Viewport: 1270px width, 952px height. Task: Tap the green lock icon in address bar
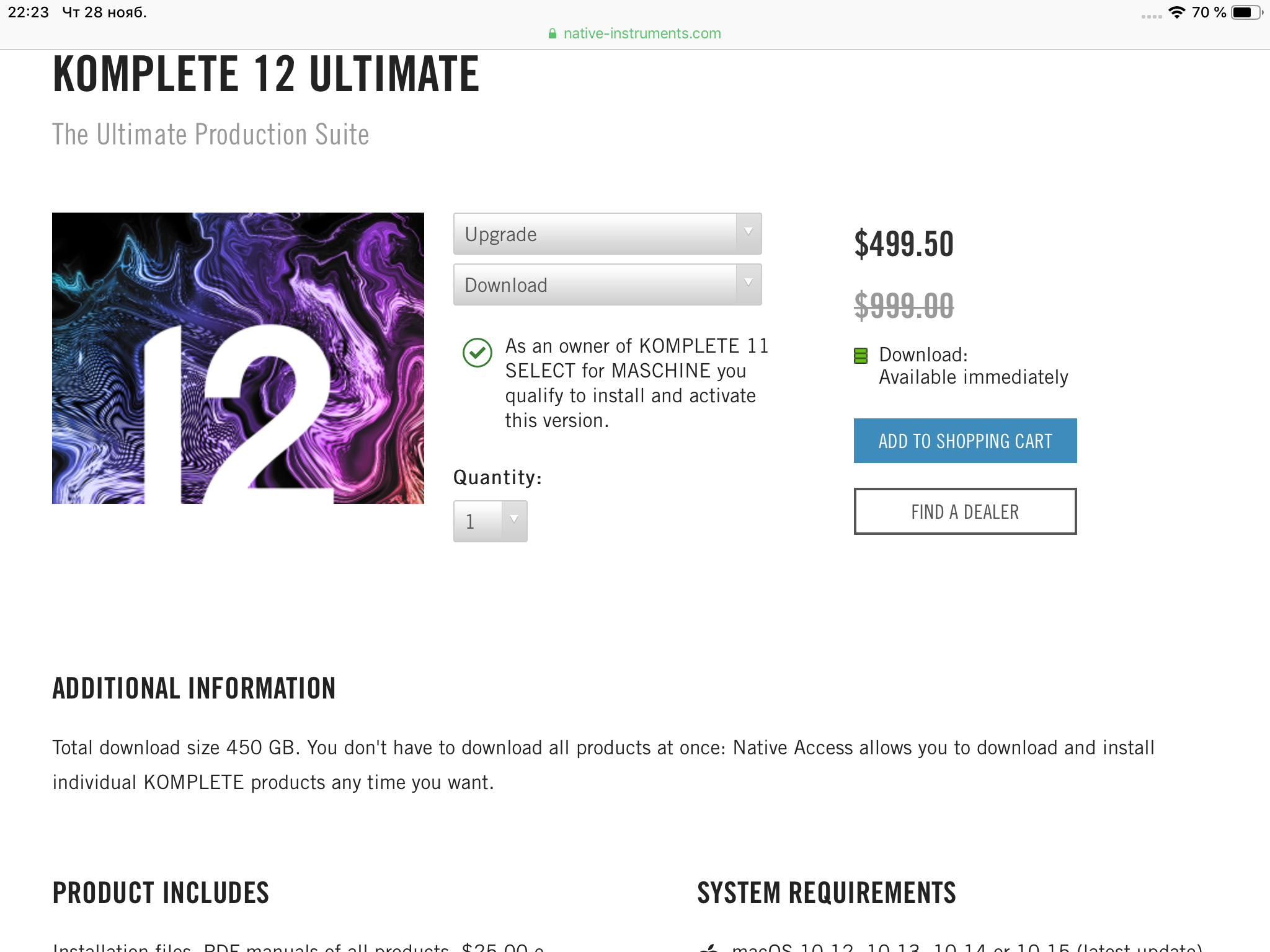[x=553, y=33]
